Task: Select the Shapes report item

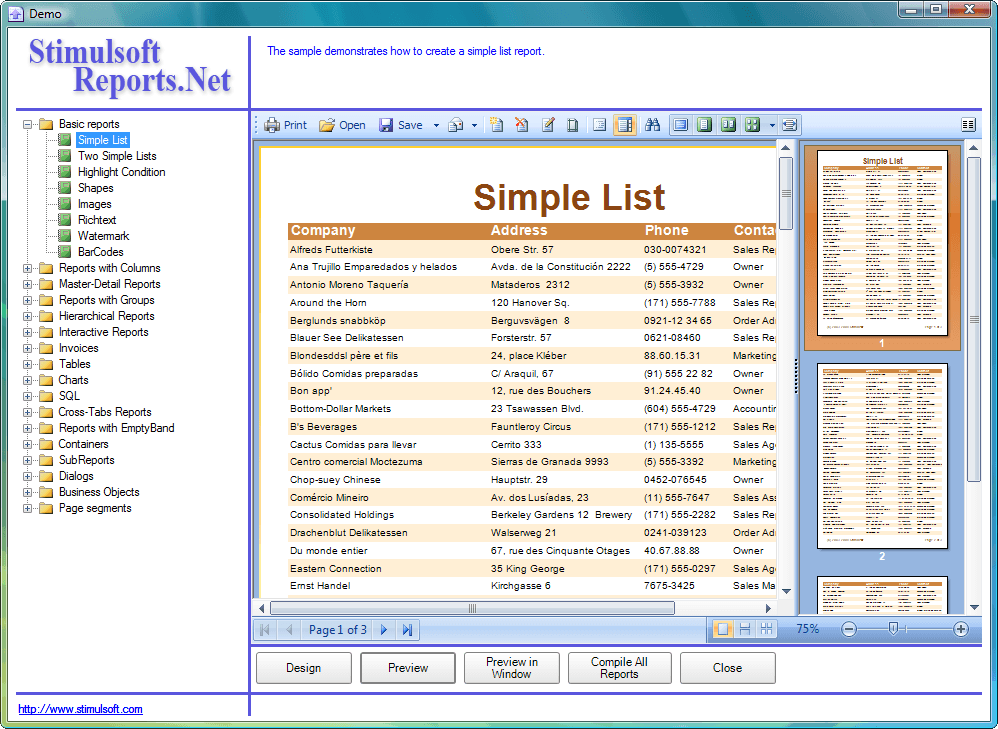Action: 95,188
